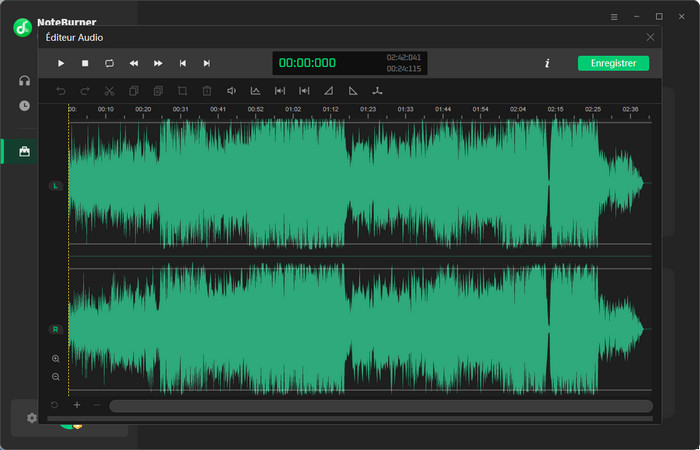Zoom out vertically with the magnifier minus
Image resolution: width=700 pixels, height=450 pixels.
point(56,377)
